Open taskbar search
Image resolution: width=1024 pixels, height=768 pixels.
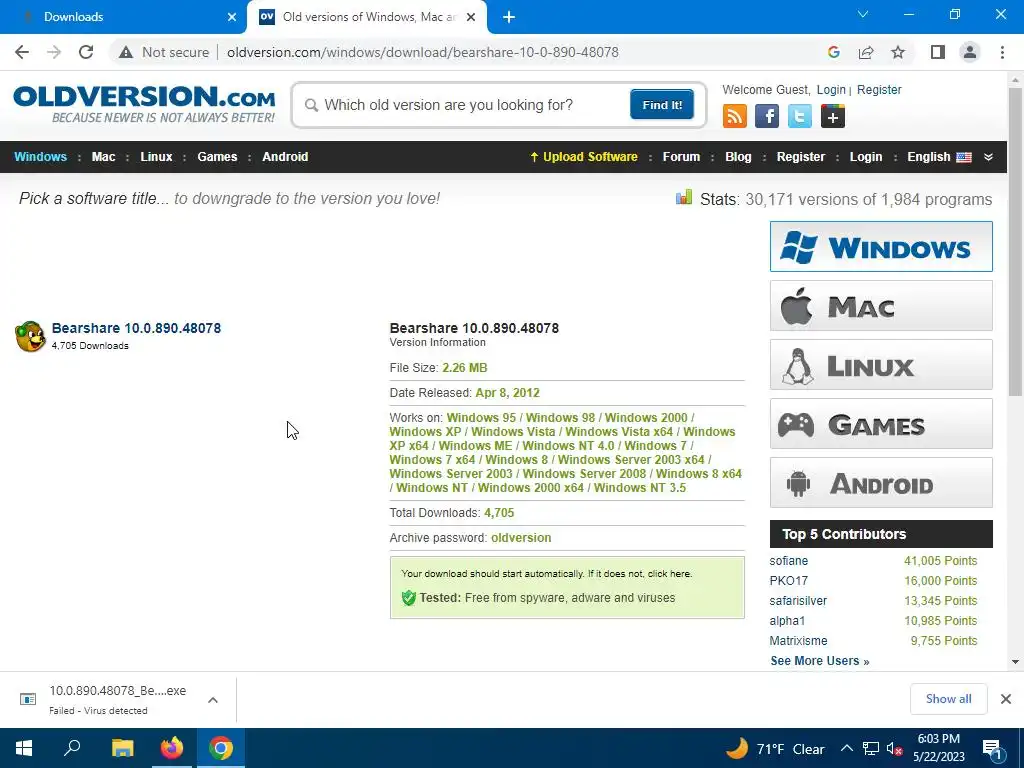tap(72, 748)
